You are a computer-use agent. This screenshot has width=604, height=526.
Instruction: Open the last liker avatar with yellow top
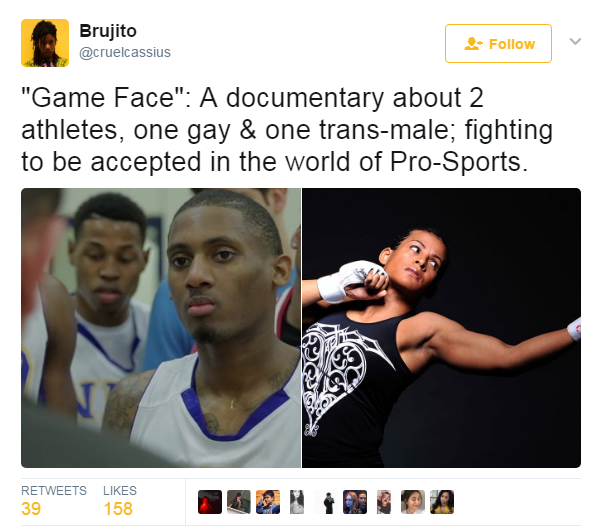(x=442, y=502)
